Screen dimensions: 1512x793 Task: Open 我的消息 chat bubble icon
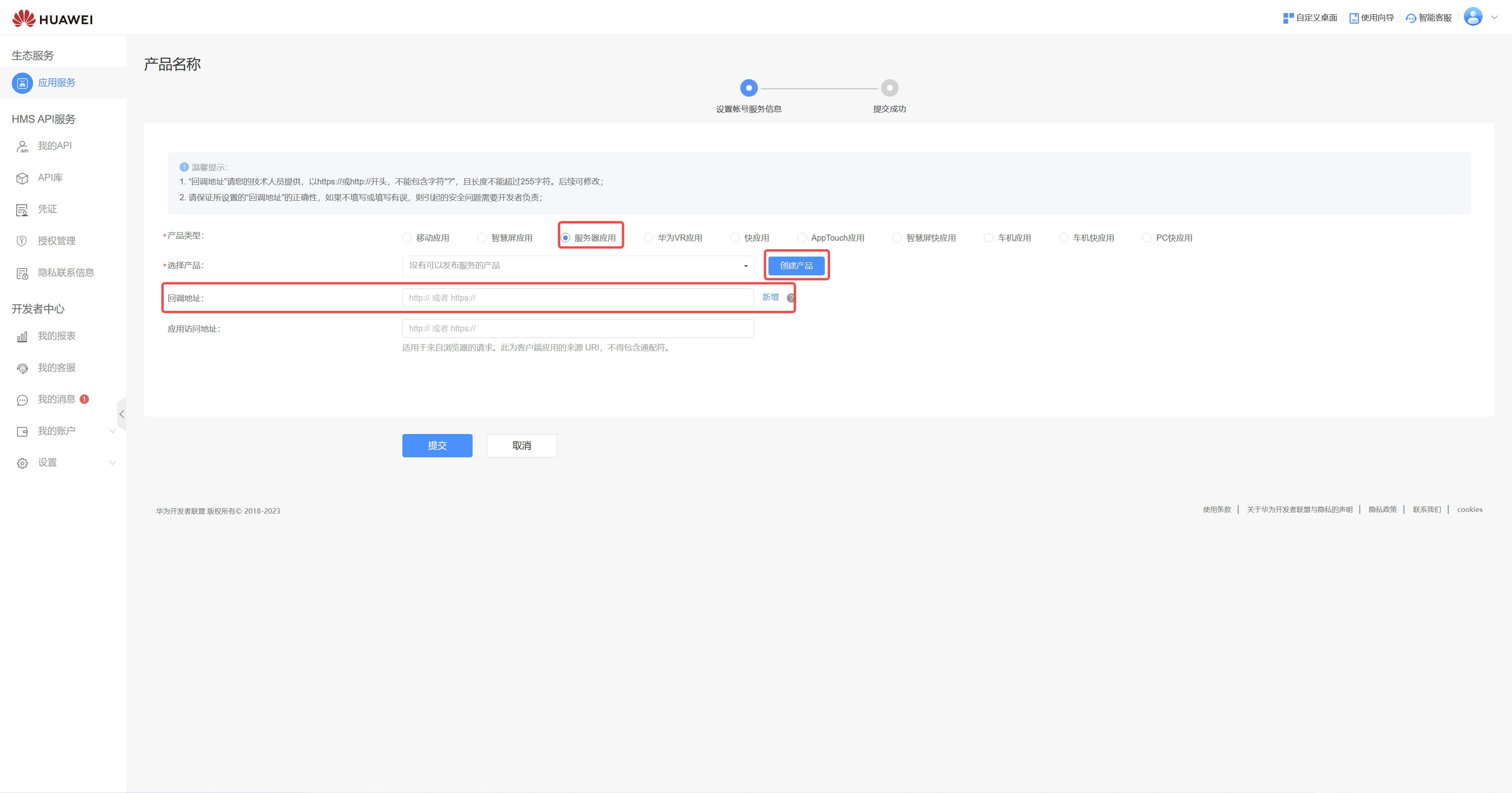click(22, 400)
